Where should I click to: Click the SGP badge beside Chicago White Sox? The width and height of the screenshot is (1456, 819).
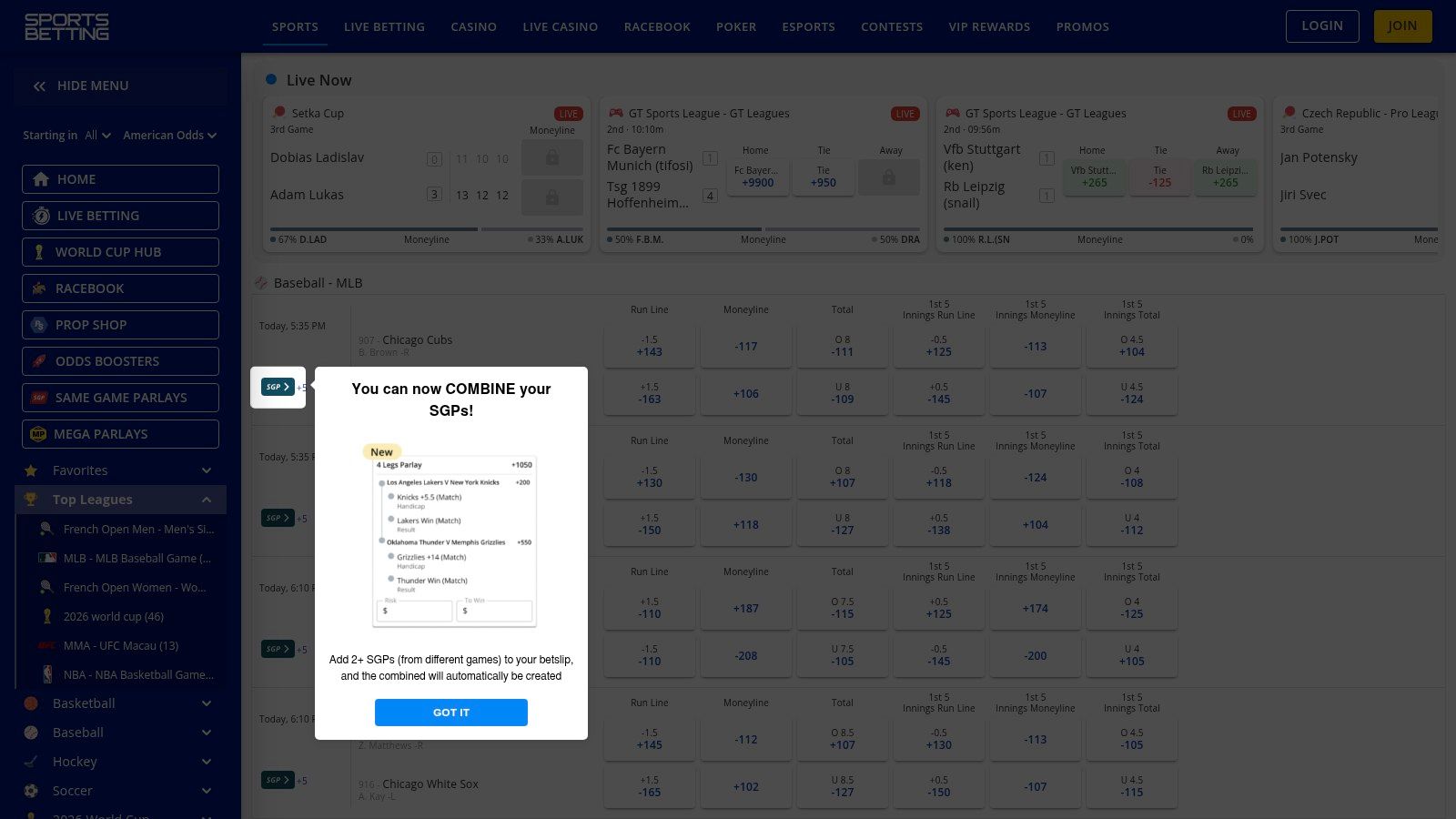278,780
